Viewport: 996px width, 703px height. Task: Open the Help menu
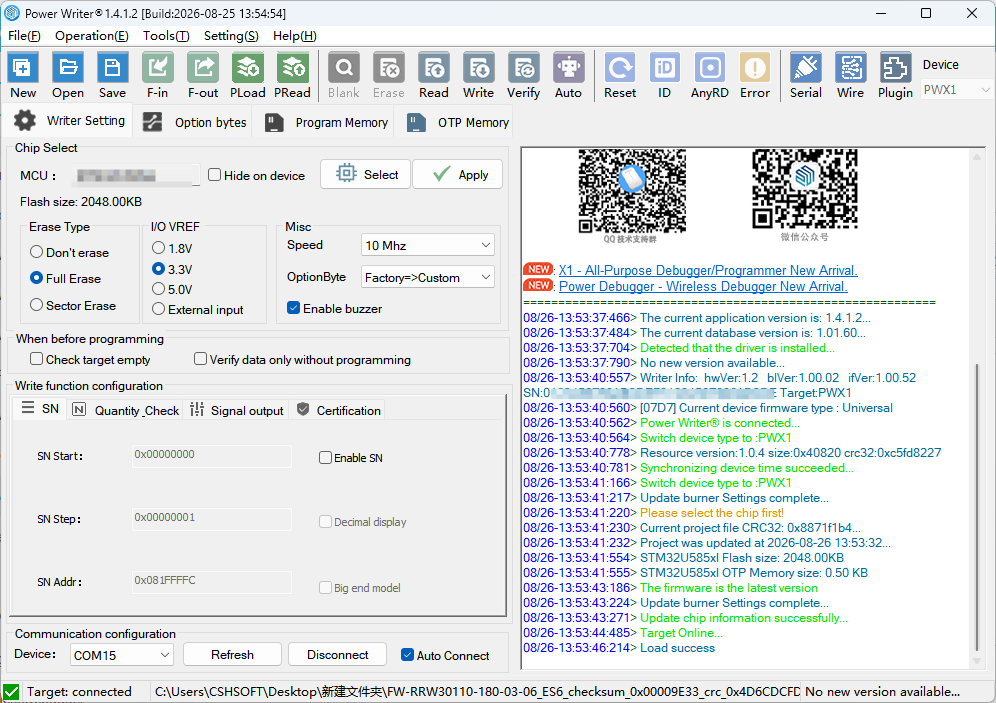(295, 36)
